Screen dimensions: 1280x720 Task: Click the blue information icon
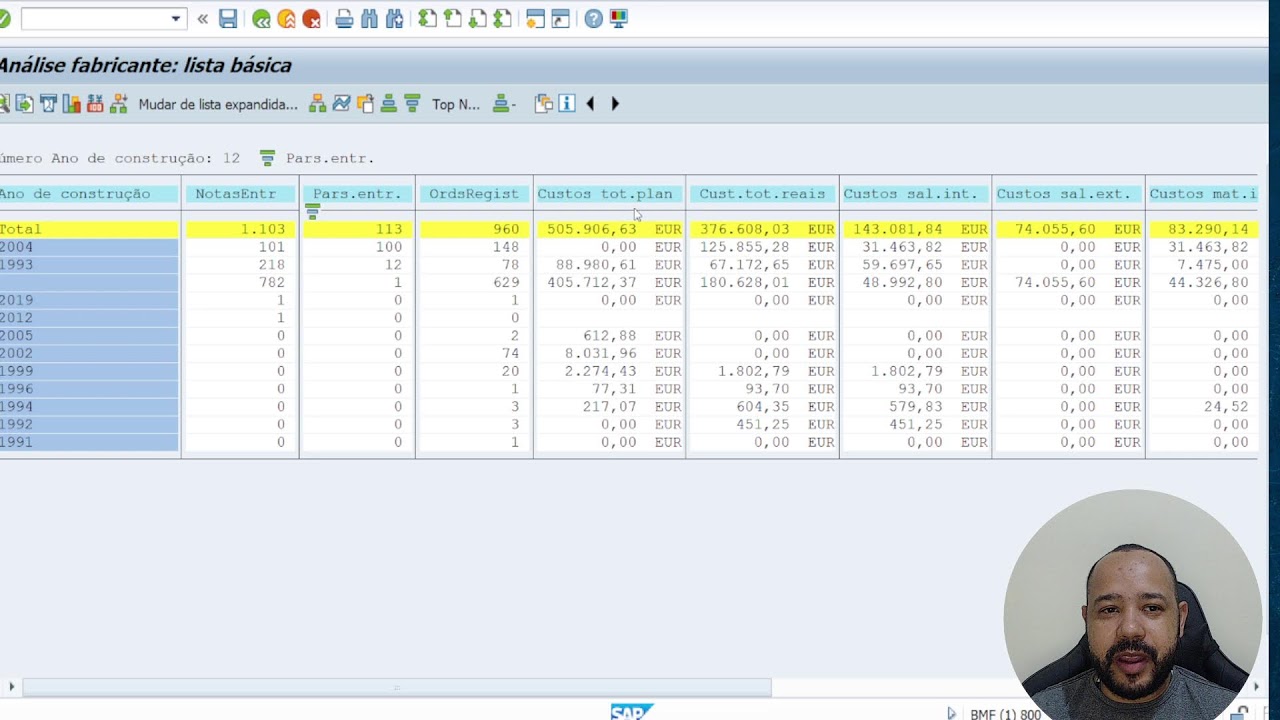coord(567,104)
